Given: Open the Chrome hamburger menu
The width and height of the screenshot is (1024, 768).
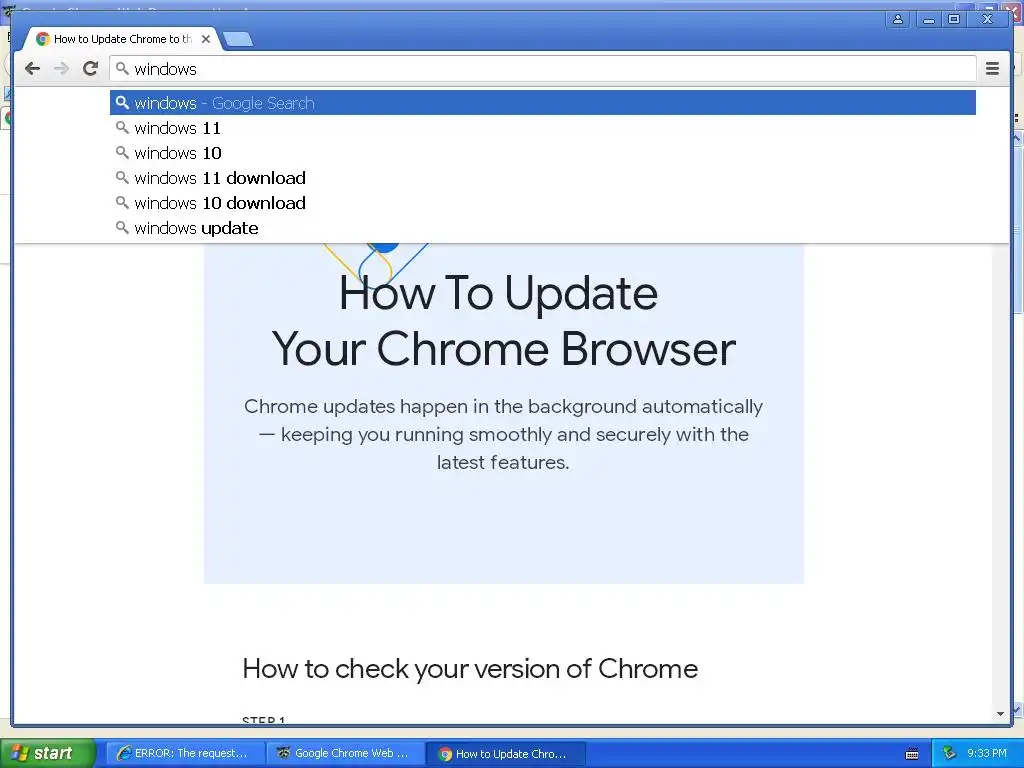Looking at the screenshot, I should pyautogui.click(x=992, y=69).
